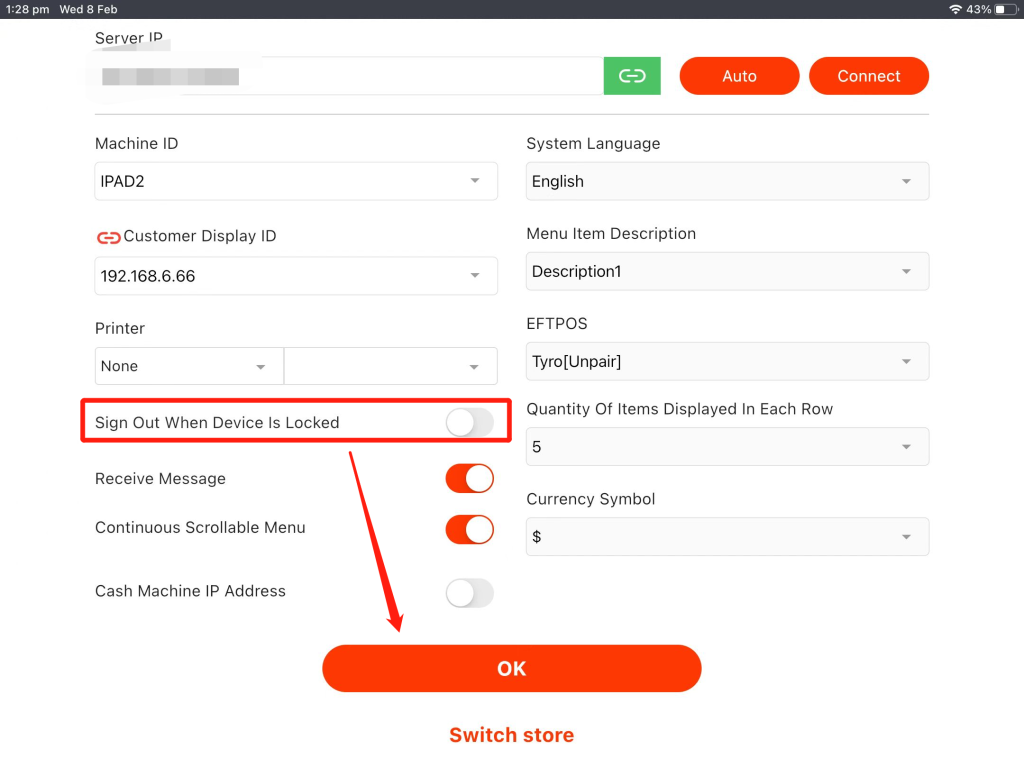Change Quantity Of Items Displayed In Each Row
1024x768 pixels.
(x=727, y=447)
